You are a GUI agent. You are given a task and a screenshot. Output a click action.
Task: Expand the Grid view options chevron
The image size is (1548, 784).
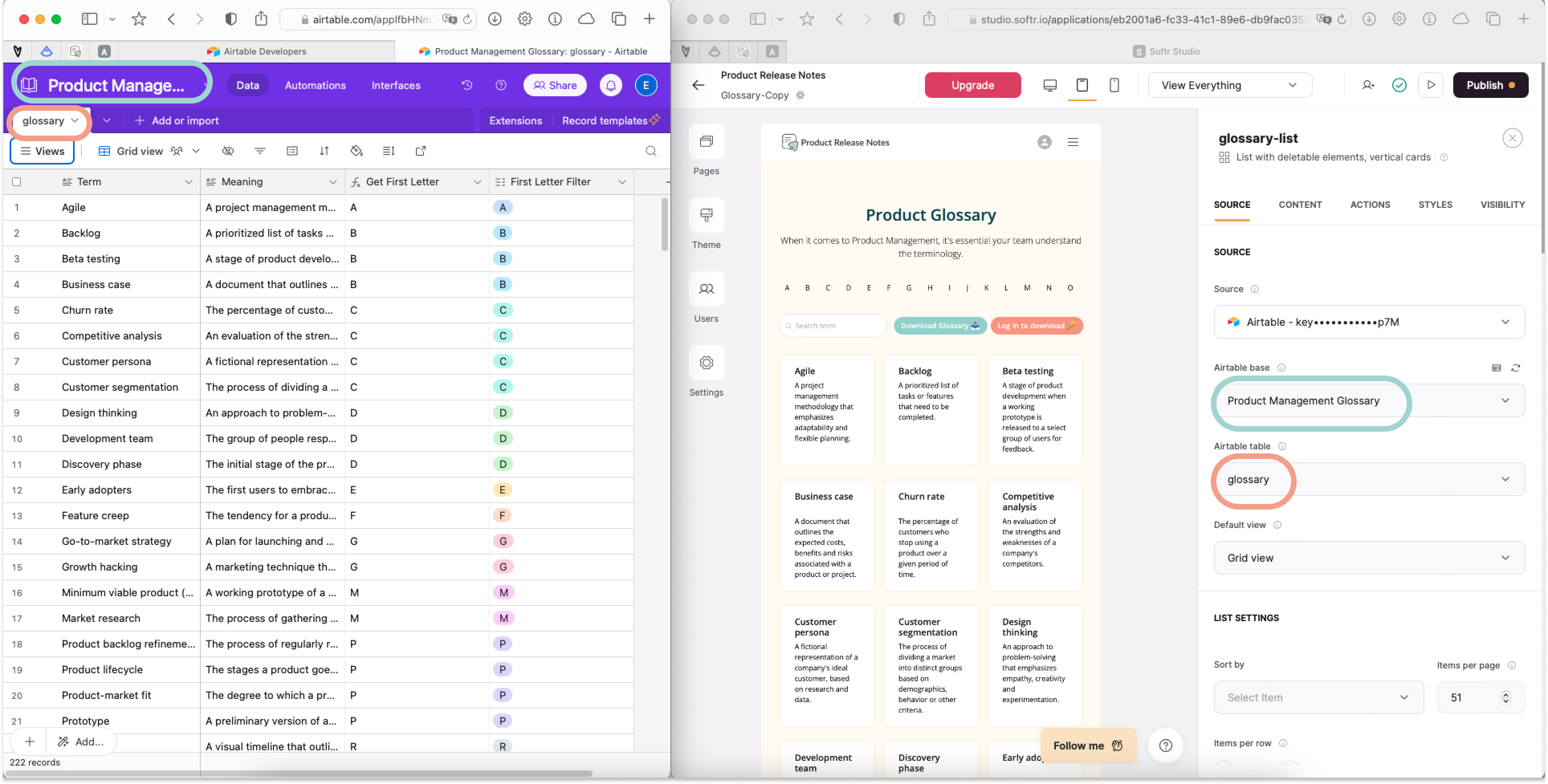196,151
